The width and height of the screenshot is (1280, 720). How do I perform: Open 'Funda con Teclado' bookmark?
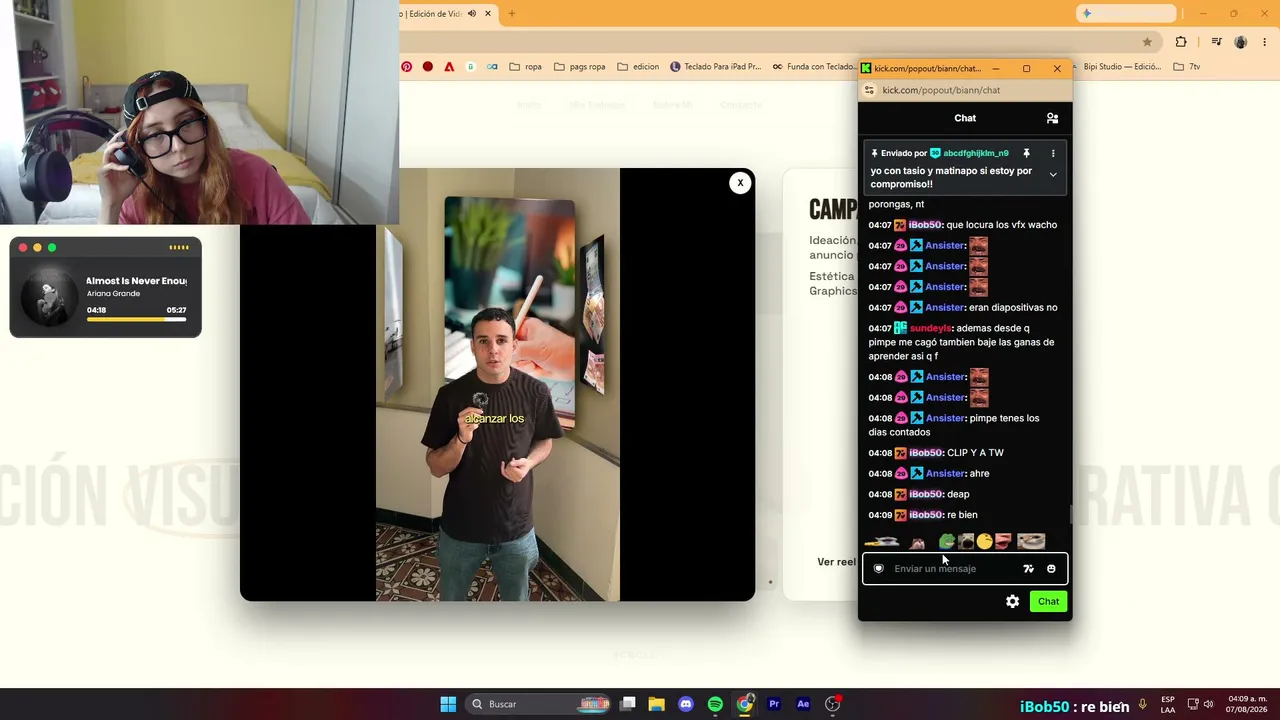point(814,67)
